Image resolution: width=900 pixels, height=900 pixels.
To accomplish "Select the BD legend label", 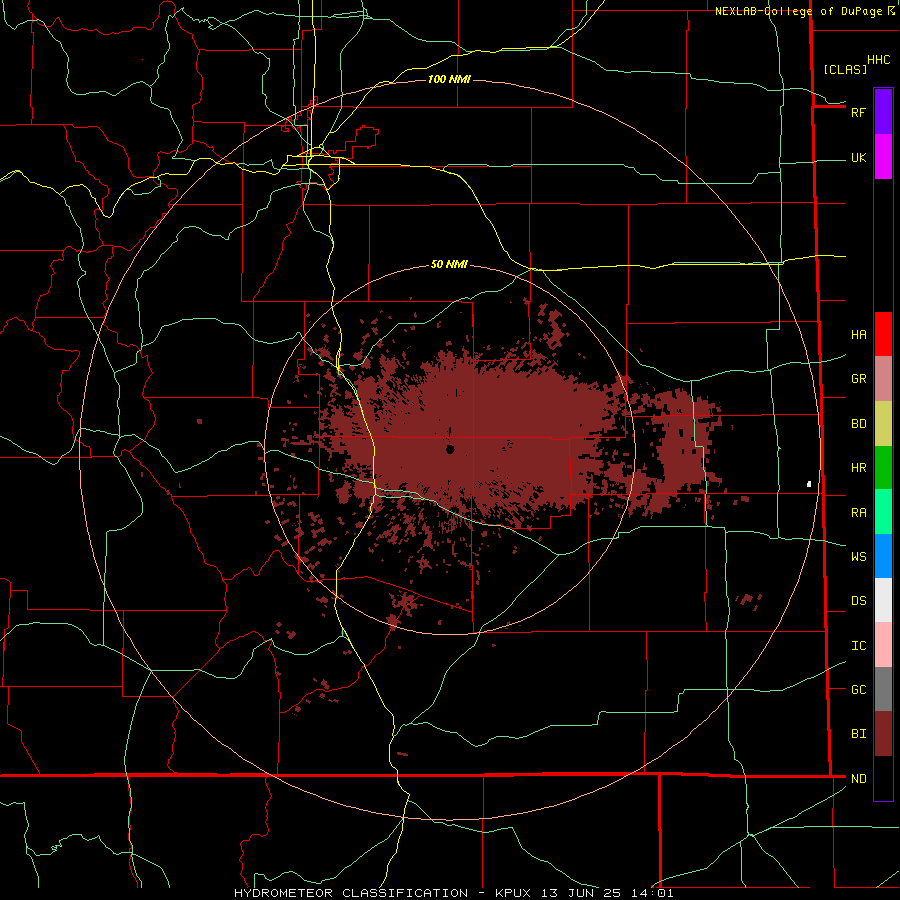I will coord(858,424).
